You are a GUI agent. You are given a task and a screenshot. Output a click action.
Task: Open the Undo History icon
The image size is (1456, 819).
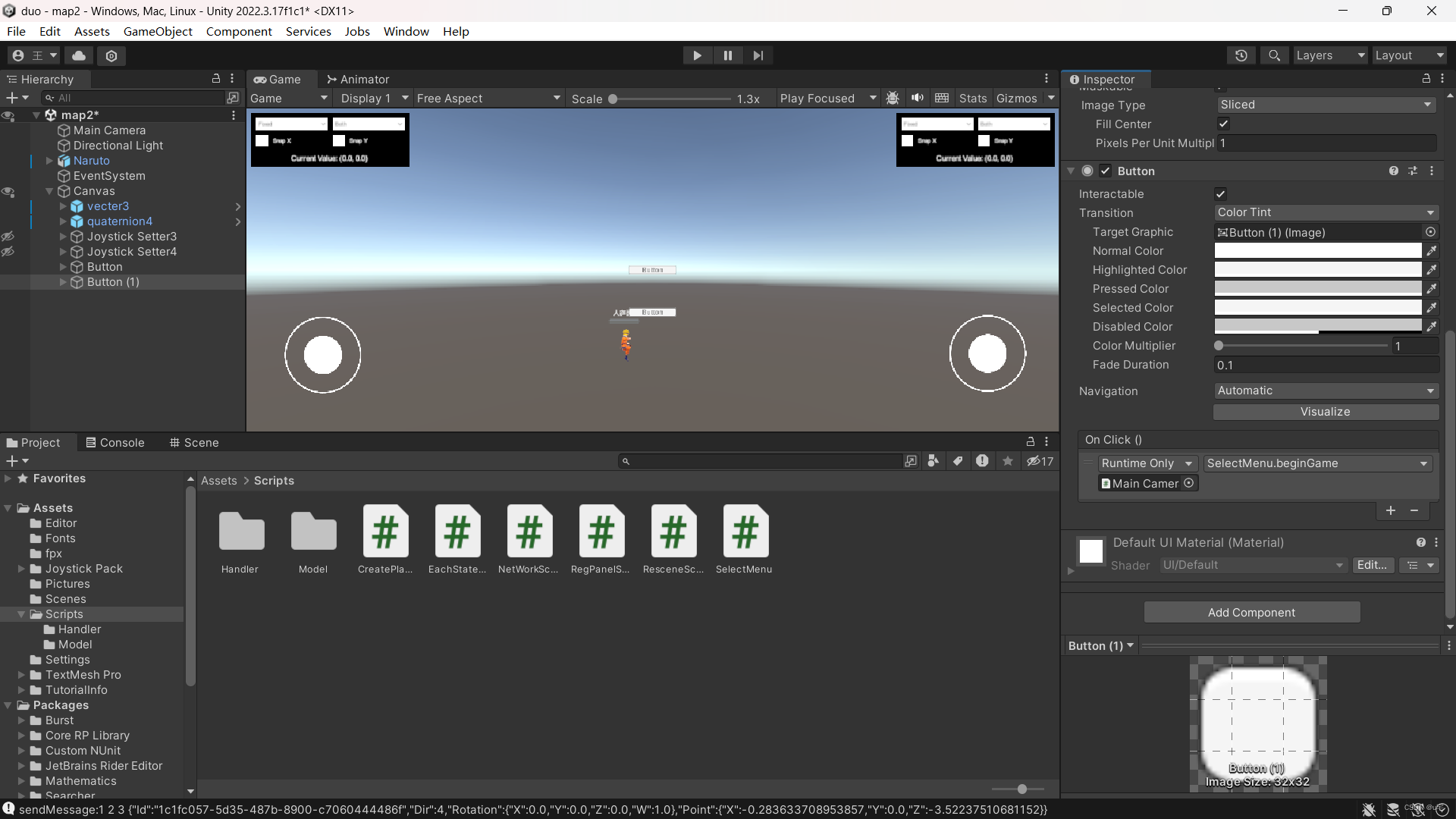[1241, 55]
